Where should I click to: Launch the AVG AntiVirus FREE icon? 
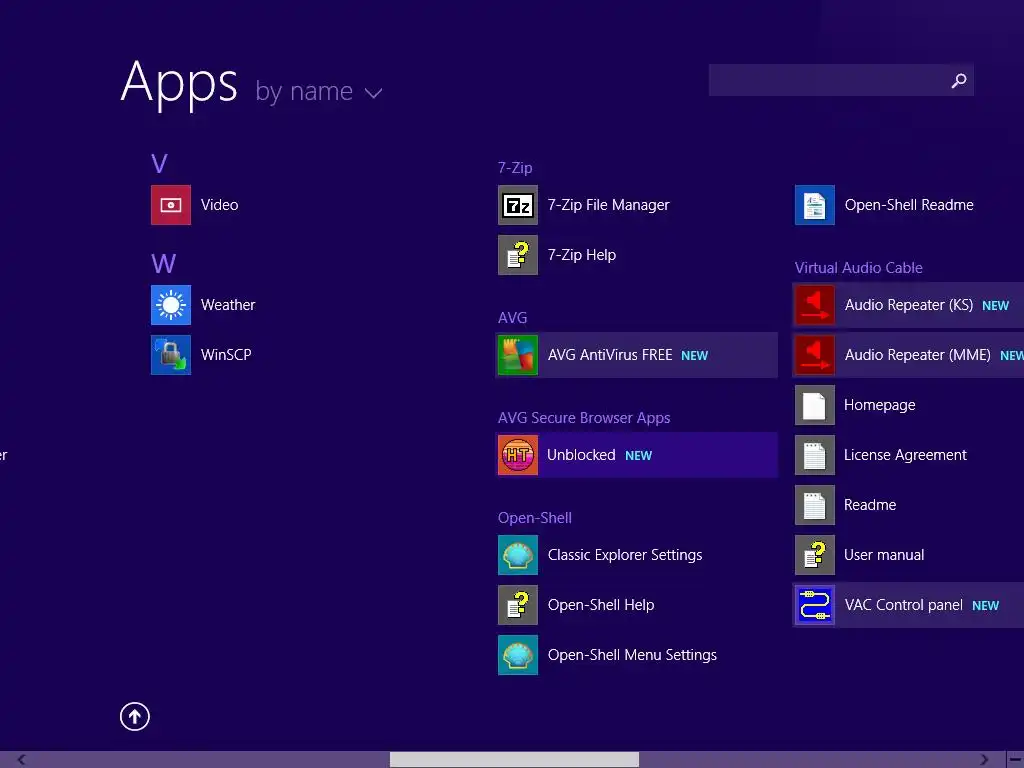point(518,355)
